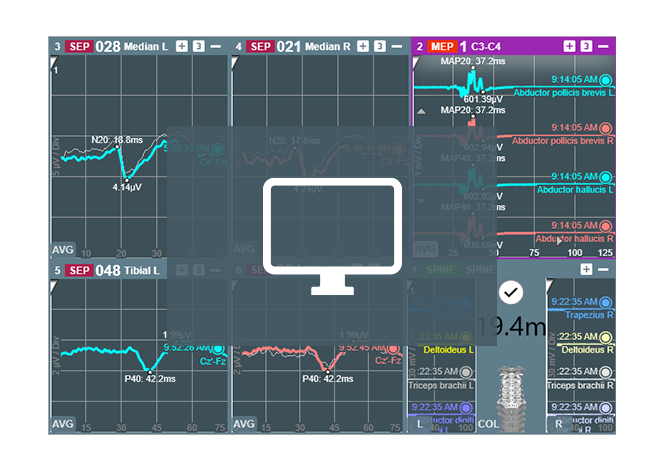The image size is (665, 471).
Task: Click plus icon in SPINE panel header
Action: click(584, 270)
